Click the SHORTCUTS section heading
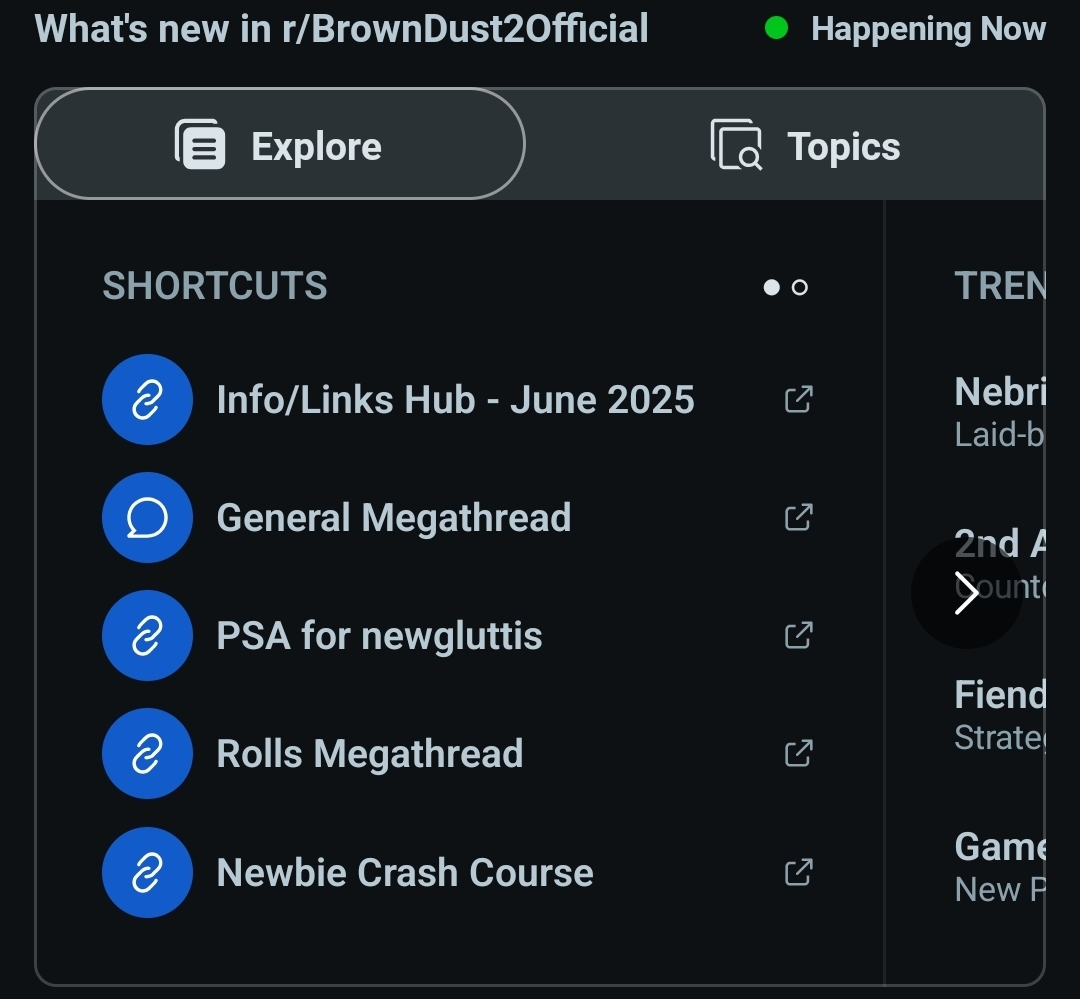The height and width of the screenshot is (999, 1080). (x=215, y=285)
